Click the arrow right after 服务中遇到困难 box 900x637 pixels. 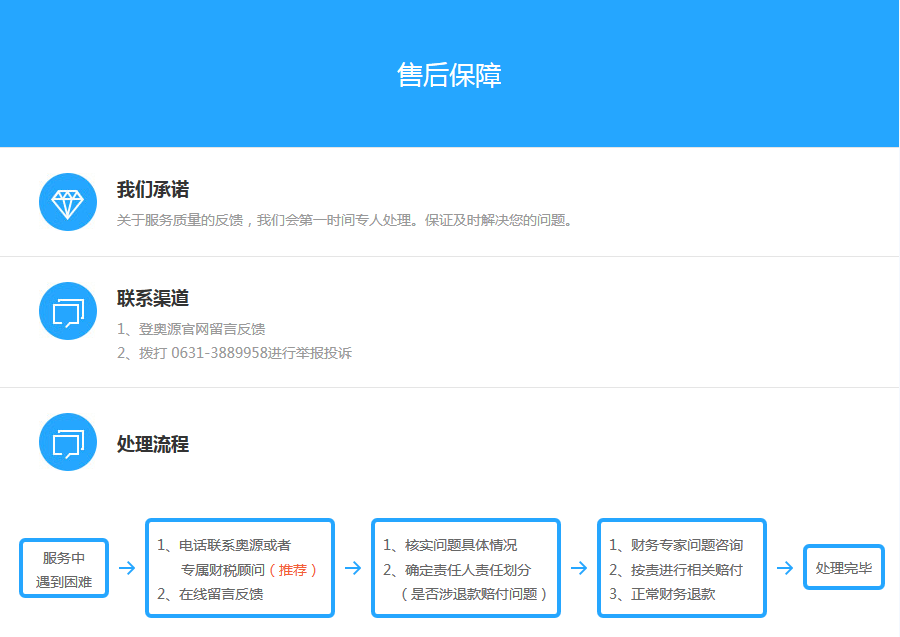coord(127,568)
